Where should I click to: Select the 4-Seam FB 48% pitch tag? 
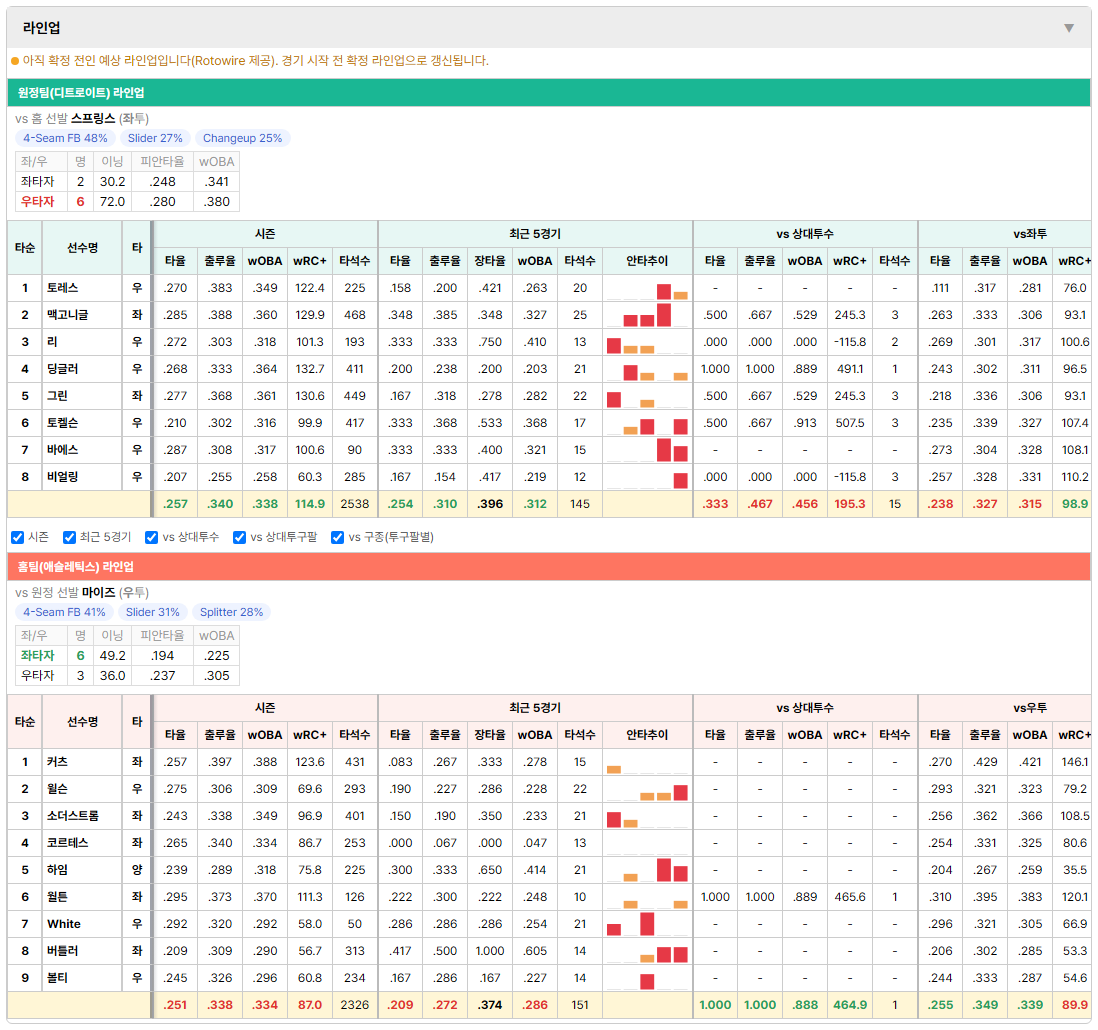[65, 138]
